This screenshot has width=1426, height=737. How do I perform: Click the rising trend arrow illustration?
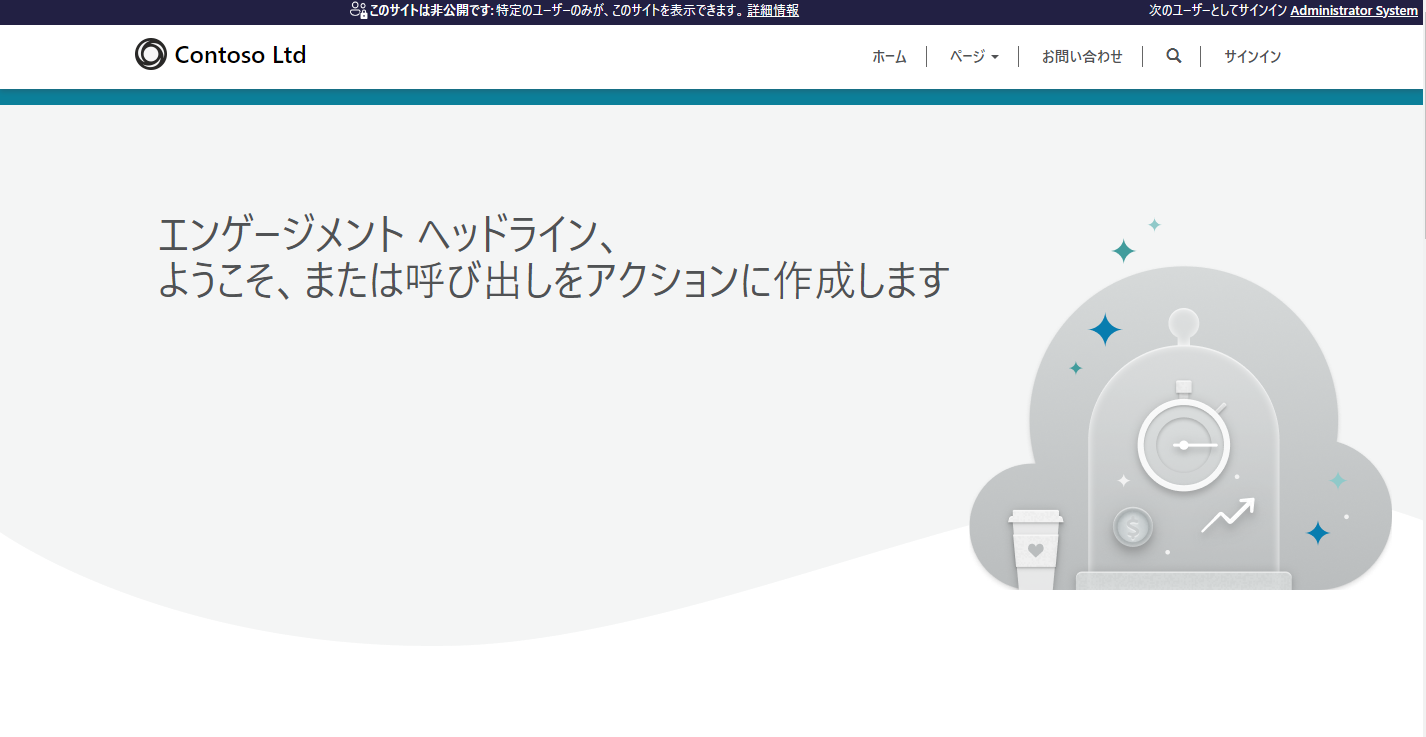tap(1228, 516)
